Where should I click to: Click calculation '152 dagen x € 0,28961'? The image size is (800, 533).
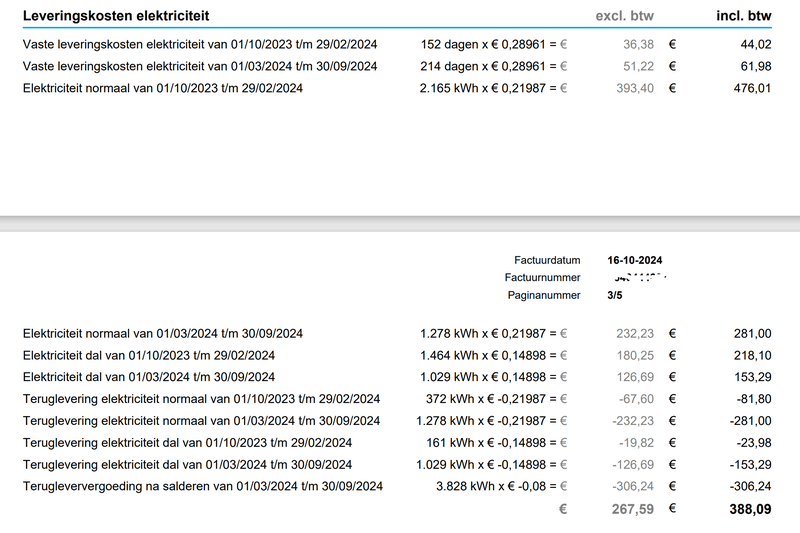click(483, 44)
